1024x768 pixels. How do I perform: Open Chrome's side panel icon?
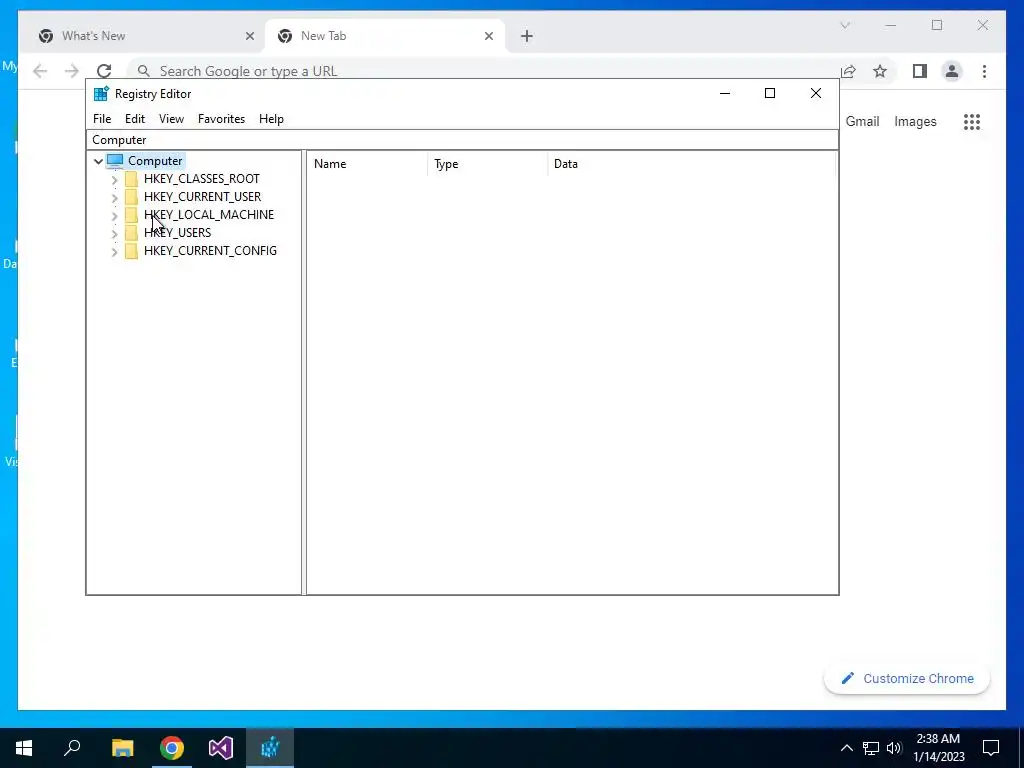pos(920,71)
